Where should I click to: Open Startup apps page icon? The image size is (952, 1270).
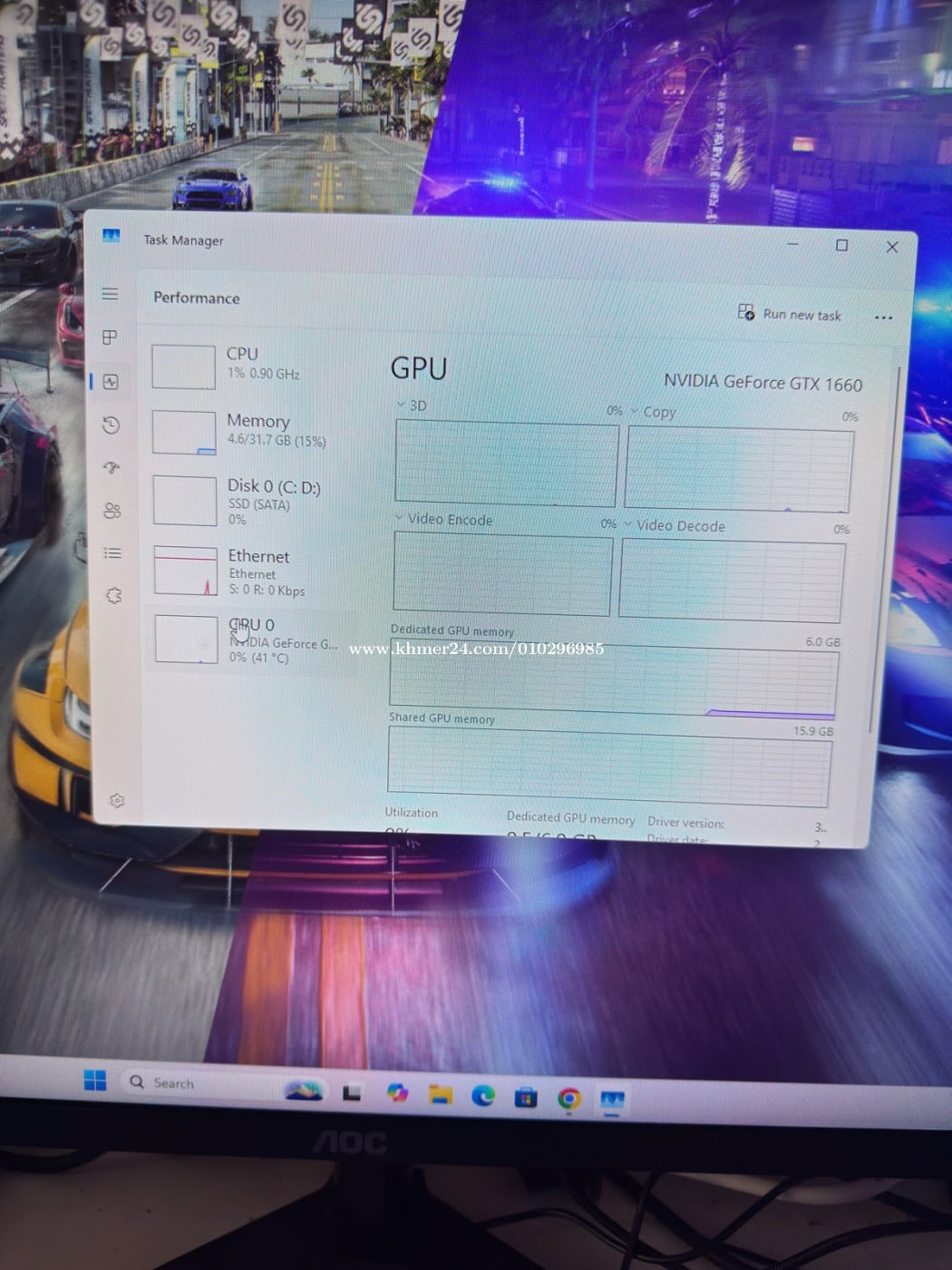(x=112, y=468)
